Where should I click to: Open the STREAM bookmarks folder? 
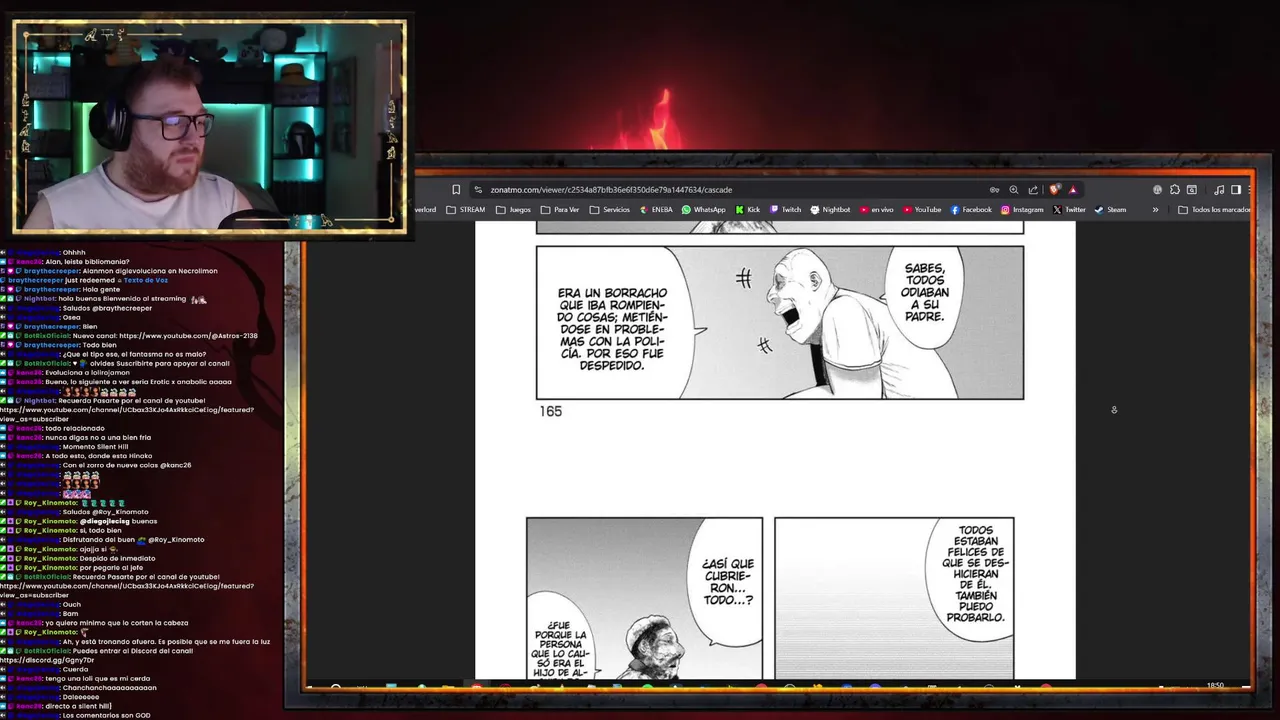pyautogui.click(x=465, y=210)
